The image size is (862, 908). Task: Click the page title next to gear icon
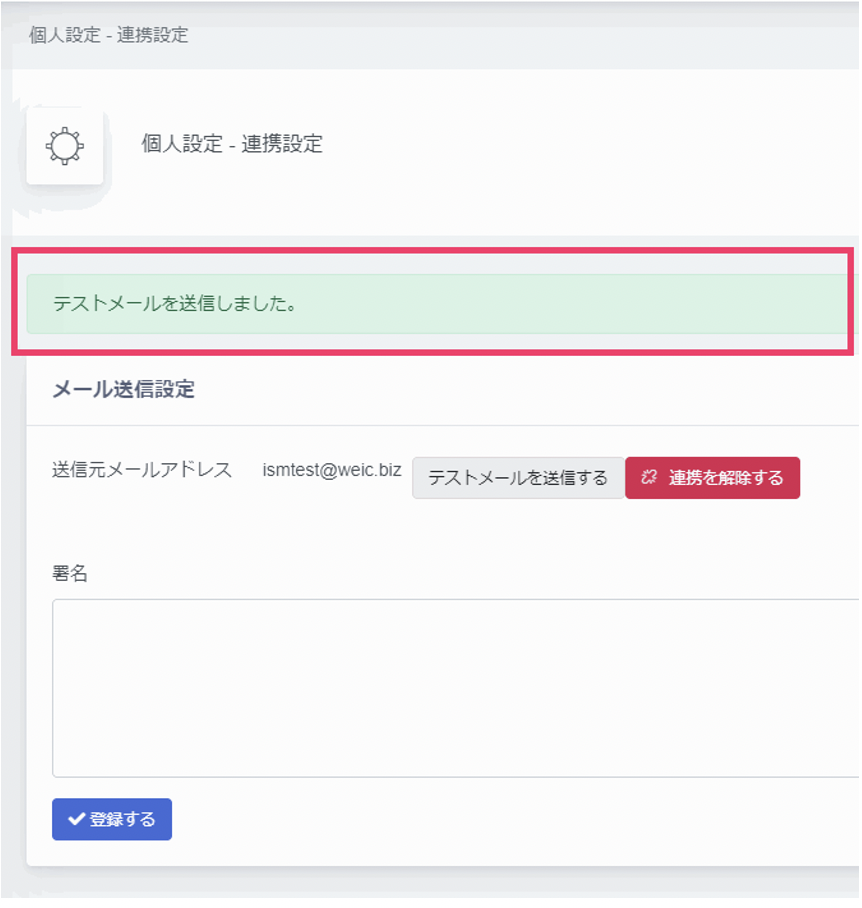coord(232,144)
